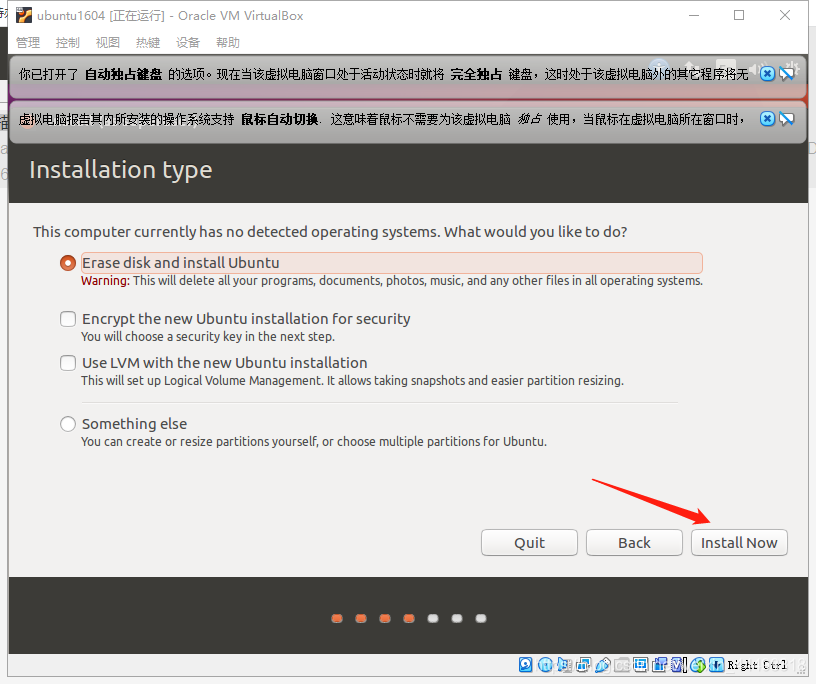Click the mouse integration status icon
The height and width of the screenshot is (684, 816).
(x=698, y=665)
